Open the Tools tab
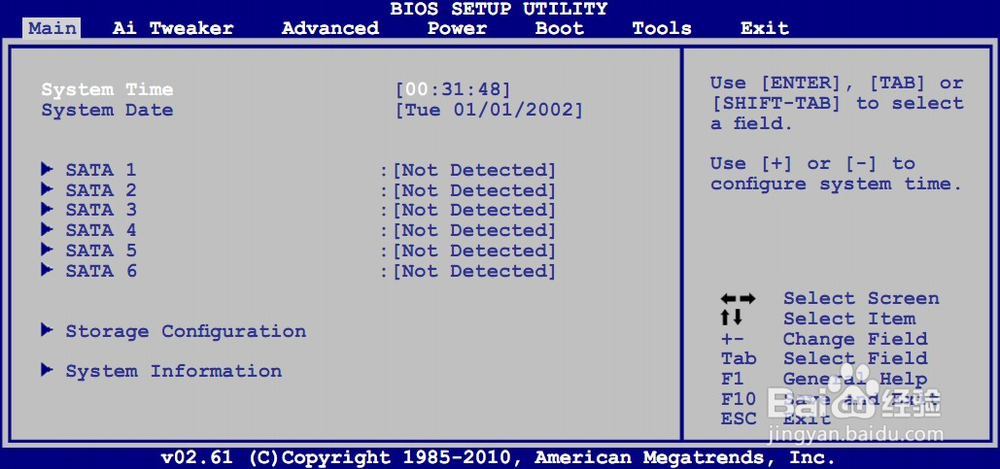Viewport: 1000px width, 469px height. coord(662,29)
